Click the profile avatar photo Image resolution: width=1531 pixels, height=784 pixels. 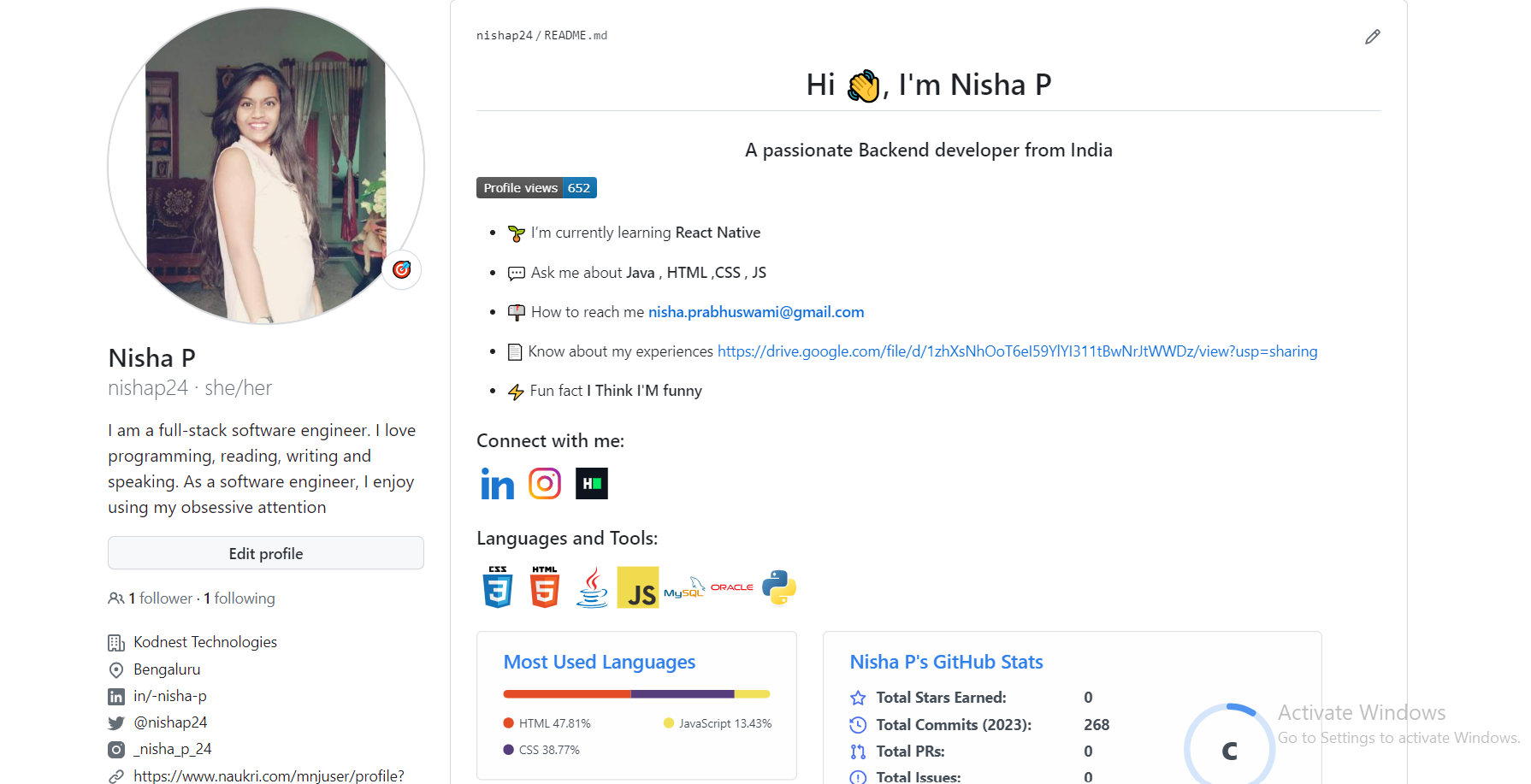pos(266,166)
